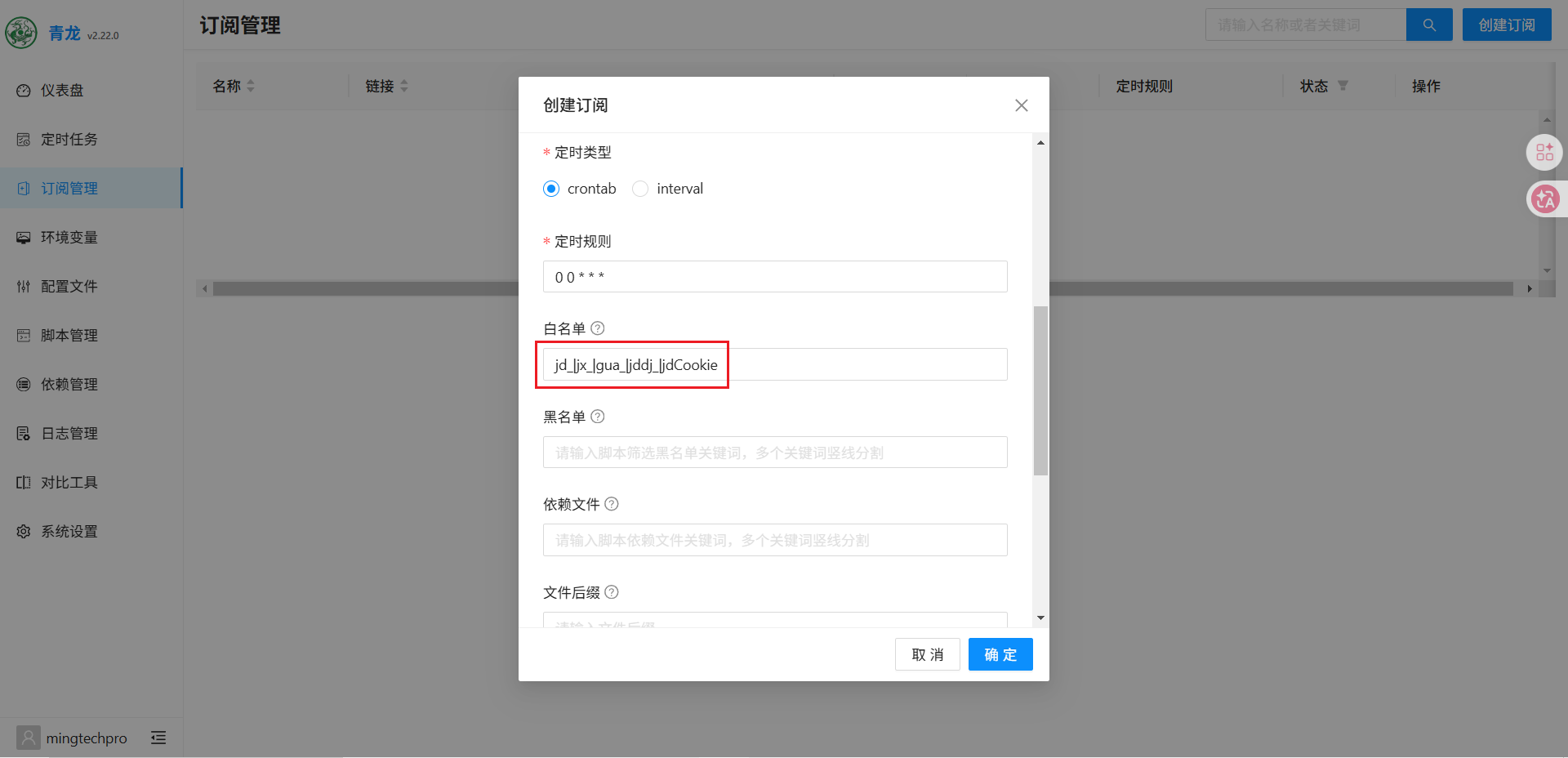Click the 白名单 help question icon
This screenshot has width=1568, height=758.
598,328
